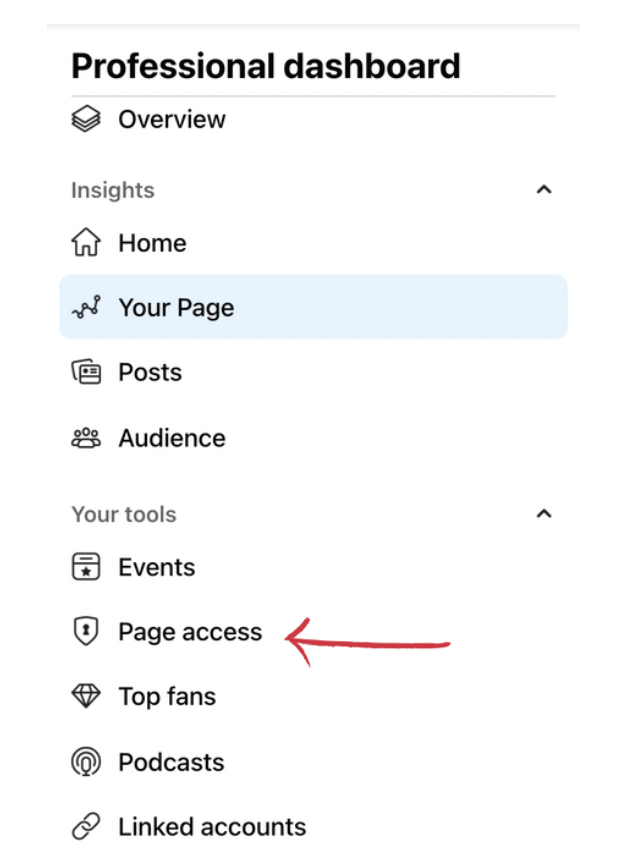Click the shield keyhole Page access icon
Viewport: 638px width, 868px height.
[x=86, y=631]
